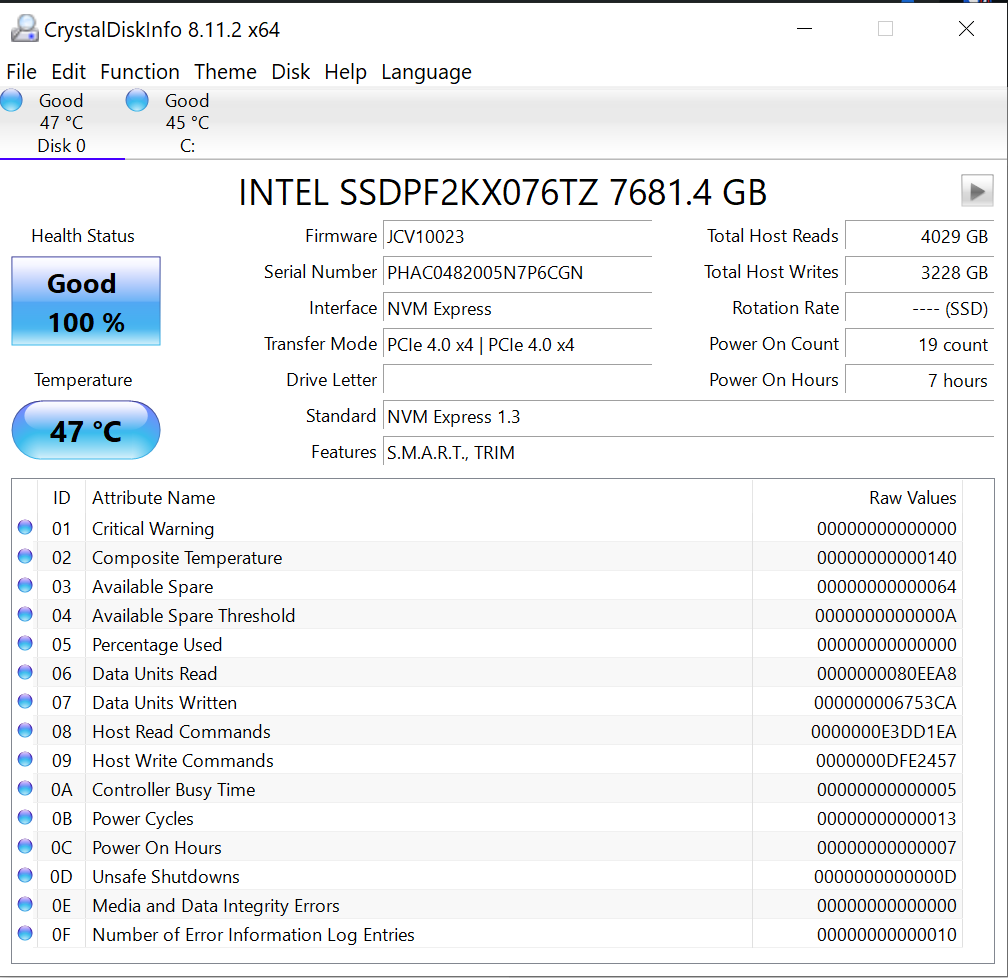
Task: Open the Function menu
Action: click(140, 72)
